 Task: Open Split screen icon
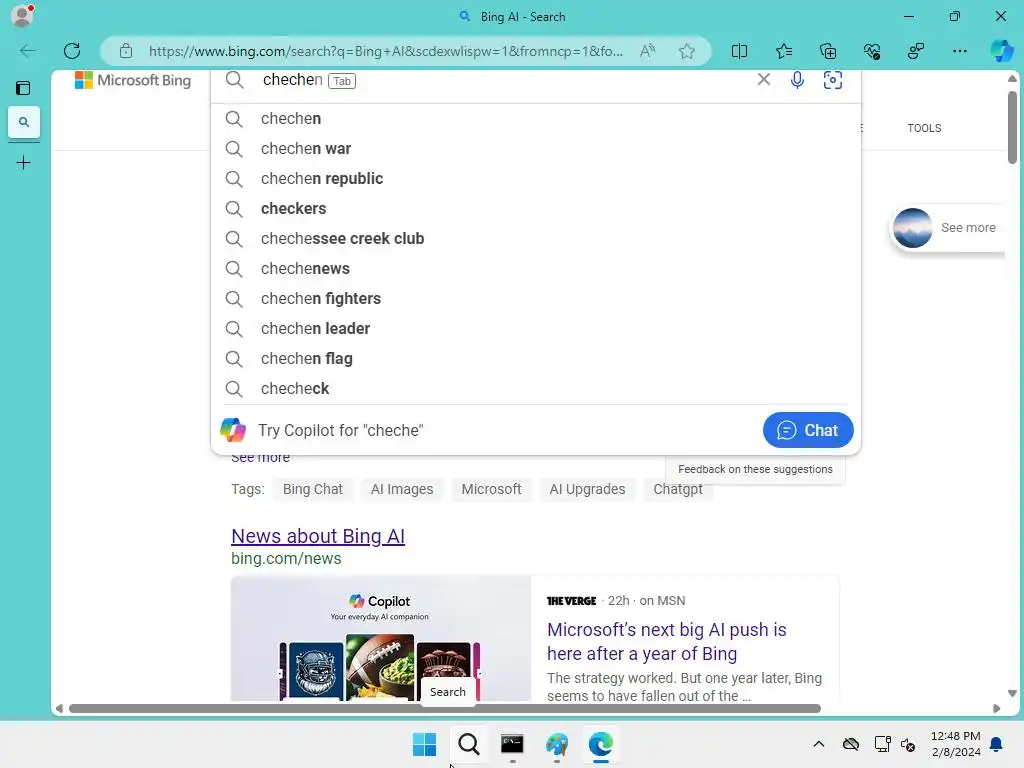[x=739, y=51]
